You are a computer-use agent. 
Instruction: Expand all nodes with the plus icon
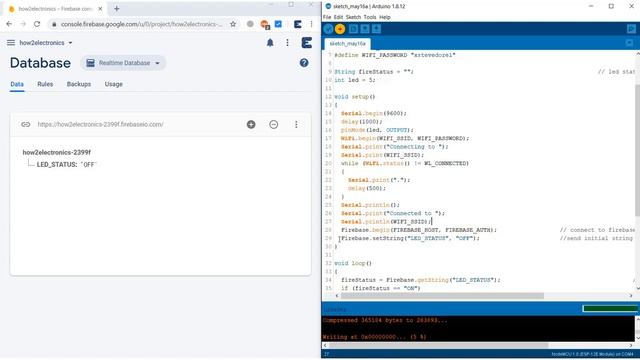tap(251, 124)
